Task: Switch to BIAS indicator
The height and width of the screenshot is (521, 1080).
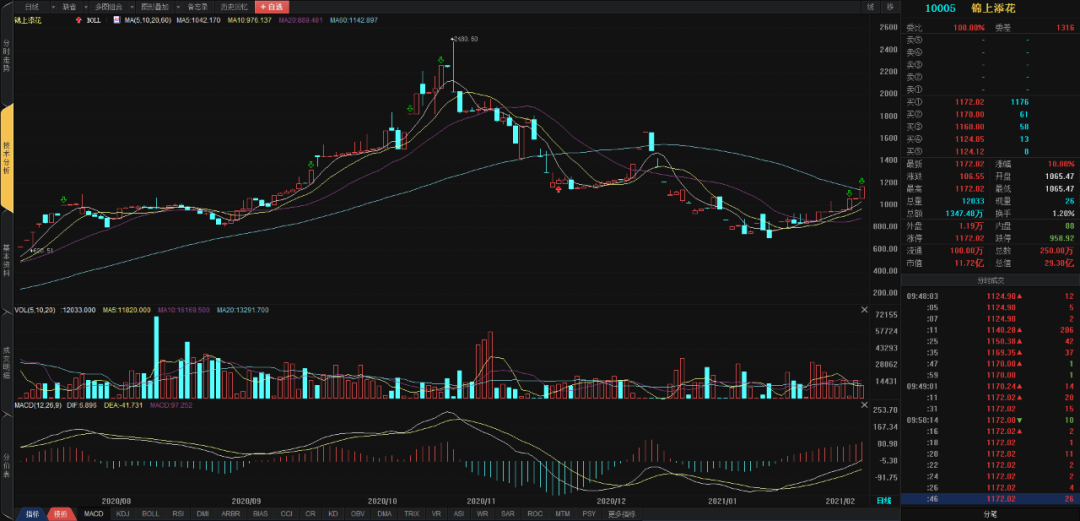Action: pyautogui.click(x=260, y=514)
